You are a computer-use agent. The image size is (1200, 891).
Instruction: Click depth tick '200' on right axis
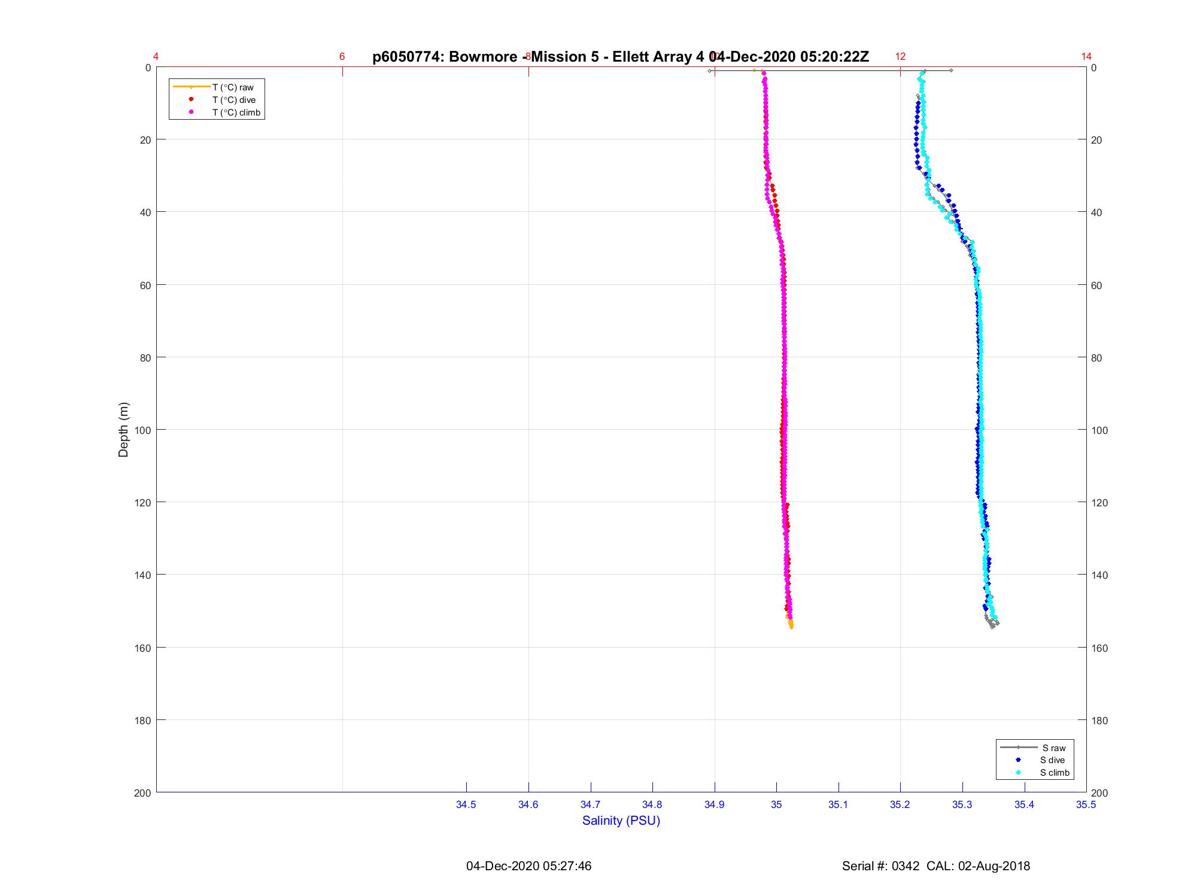[x=1101, y=793]
